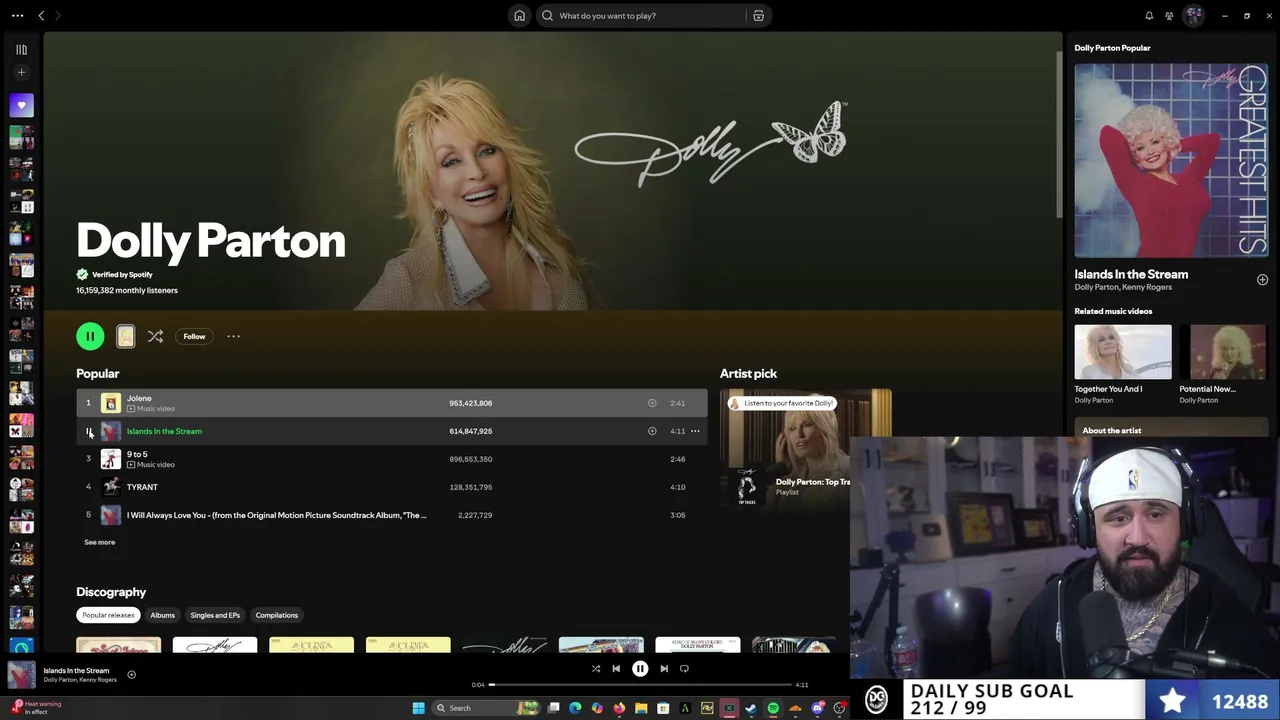Open now-playing album art in bottom bar

tap(21, 675)
